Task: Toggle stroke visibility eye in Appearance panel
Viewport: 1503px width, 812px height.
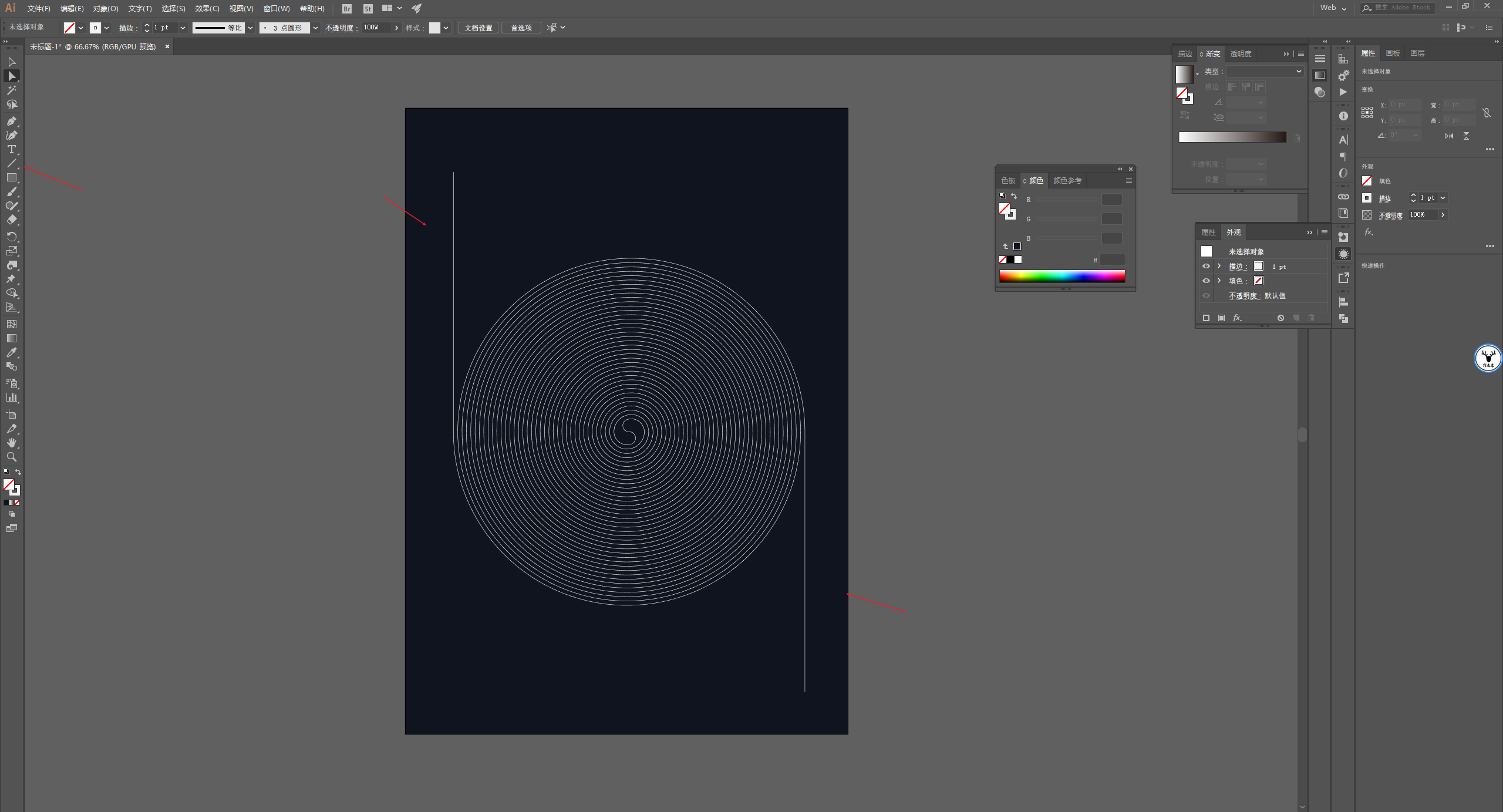Action: pos(1206,266)
